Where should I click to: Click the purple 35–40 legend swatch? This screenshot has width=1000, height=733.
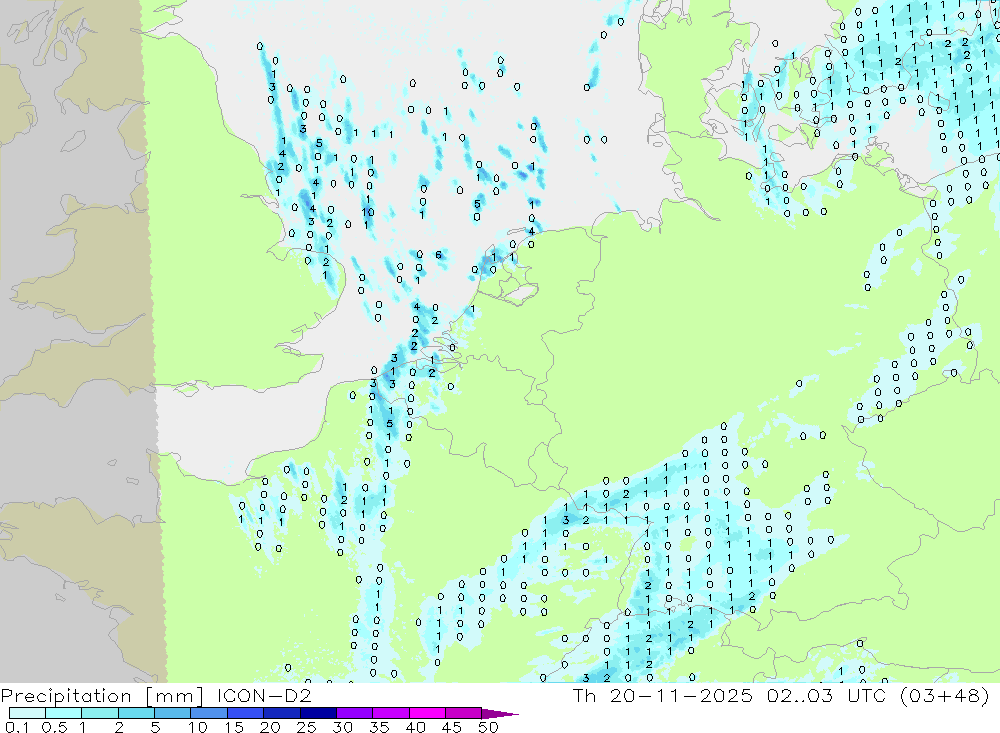[391, 713]
